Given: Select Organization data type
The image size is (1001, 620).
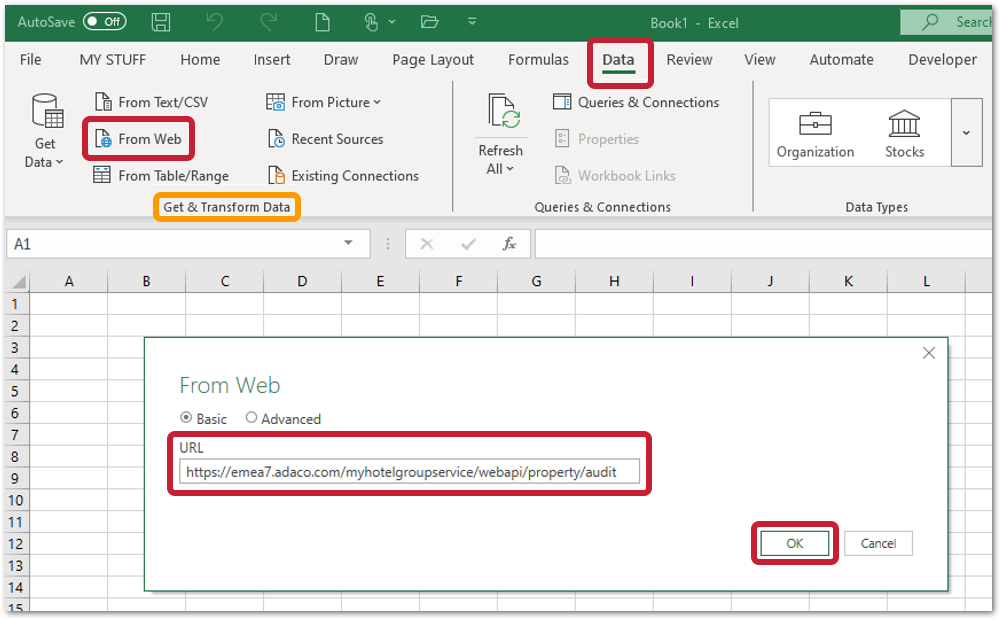Looking at the screenshot, I should pyautogui.click(x=815, y=133).
